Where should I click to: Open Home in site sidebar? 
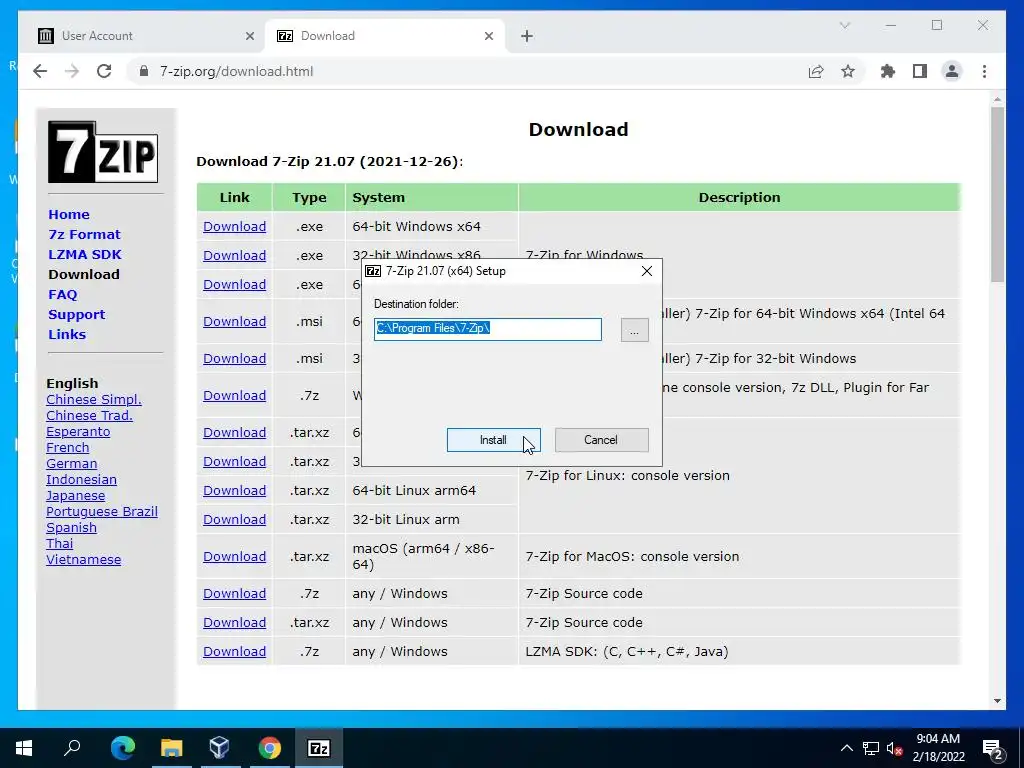(x=69, y=214)
